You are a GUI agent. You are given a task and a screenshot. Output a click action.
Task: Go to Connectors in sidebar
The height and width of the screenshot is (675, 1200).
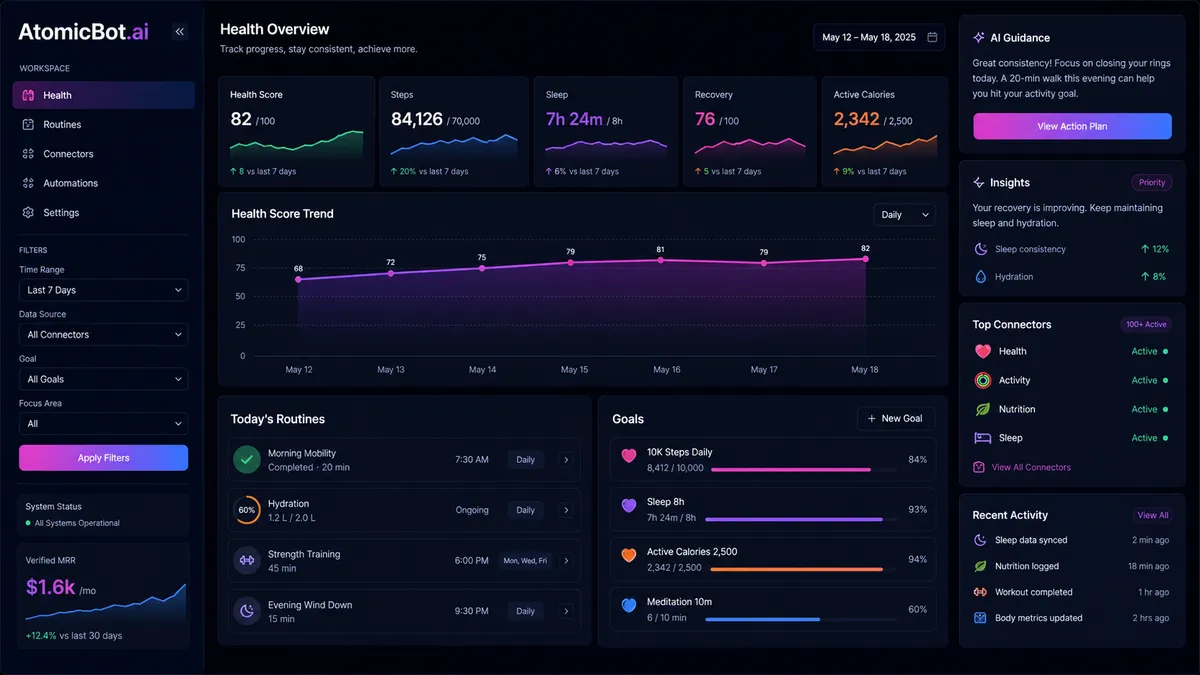(x=104, y=154)
